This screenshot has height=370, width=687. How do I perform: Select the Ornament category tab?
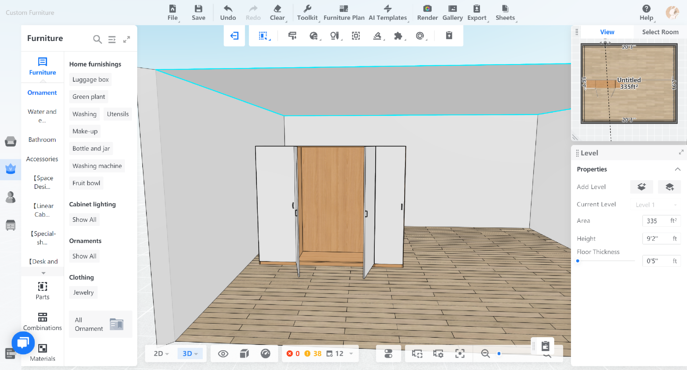42,92
